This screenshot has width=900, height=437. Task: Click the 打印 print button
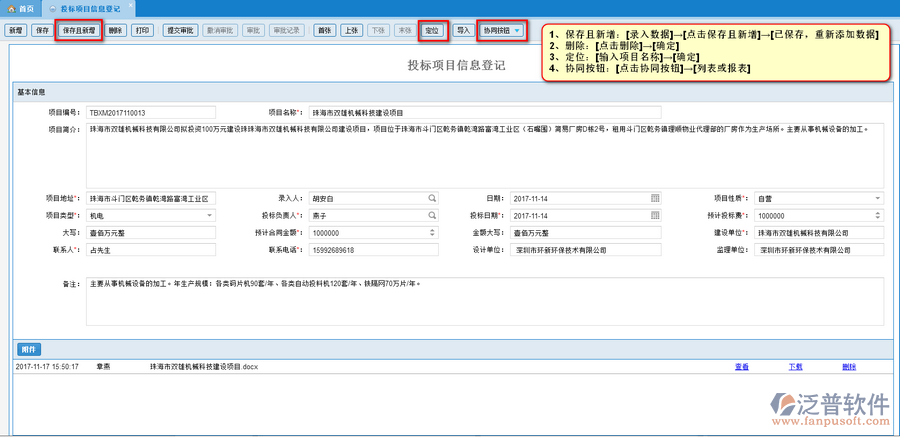[x=144, y=31]
